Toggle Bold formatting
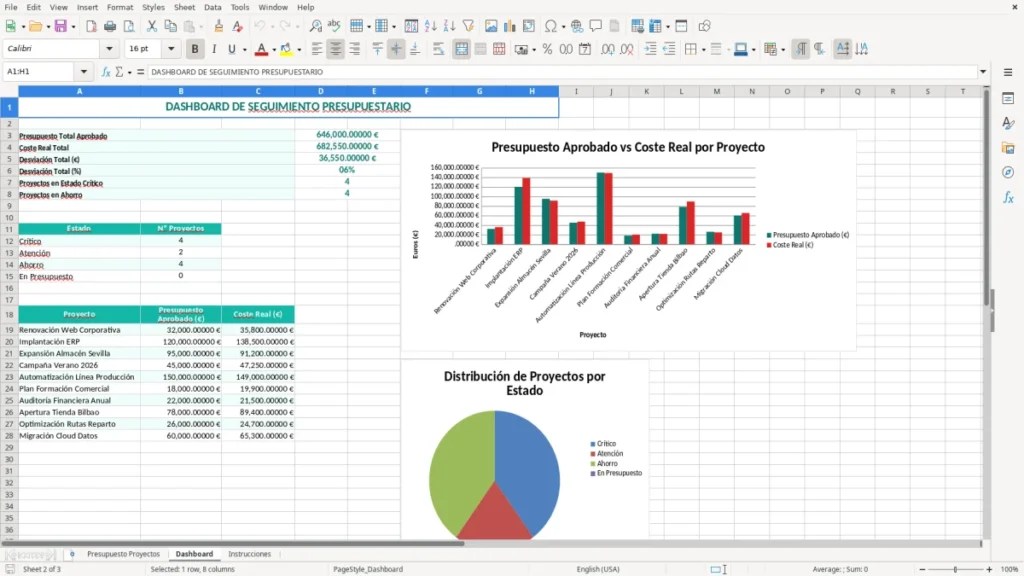This screenshot has height=576, width=1024. [195, 49]
